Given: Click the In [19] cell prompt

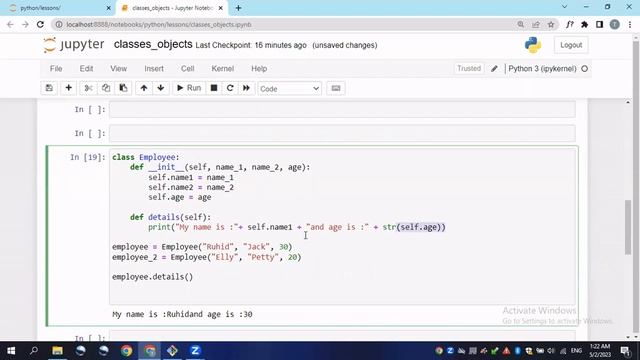Looking at the screenshot, I should [87, 157].
